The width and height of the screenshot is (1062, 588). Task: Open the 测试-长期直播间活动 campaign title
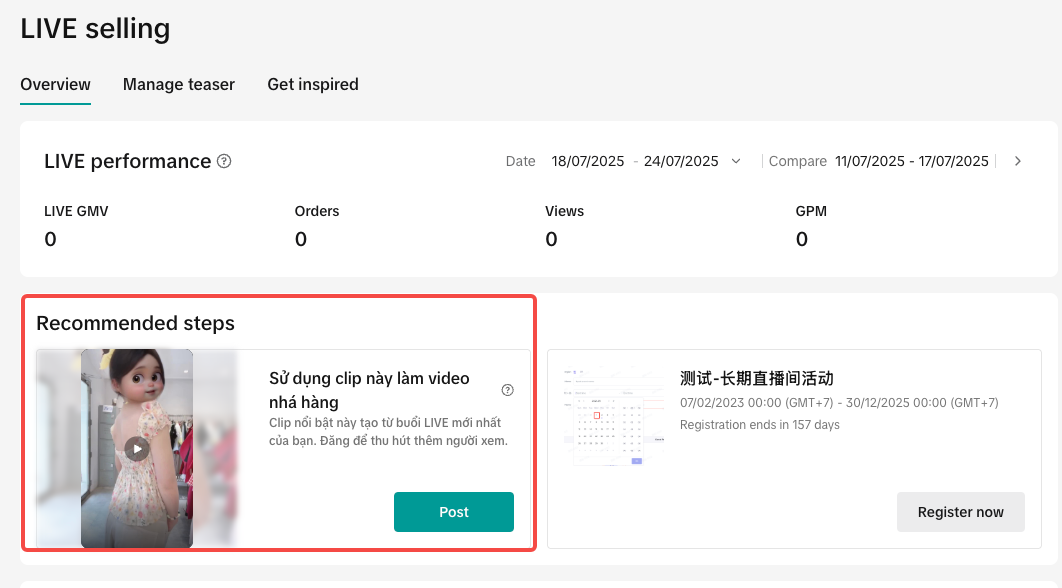pyautogui.click(x=756, y=378)
